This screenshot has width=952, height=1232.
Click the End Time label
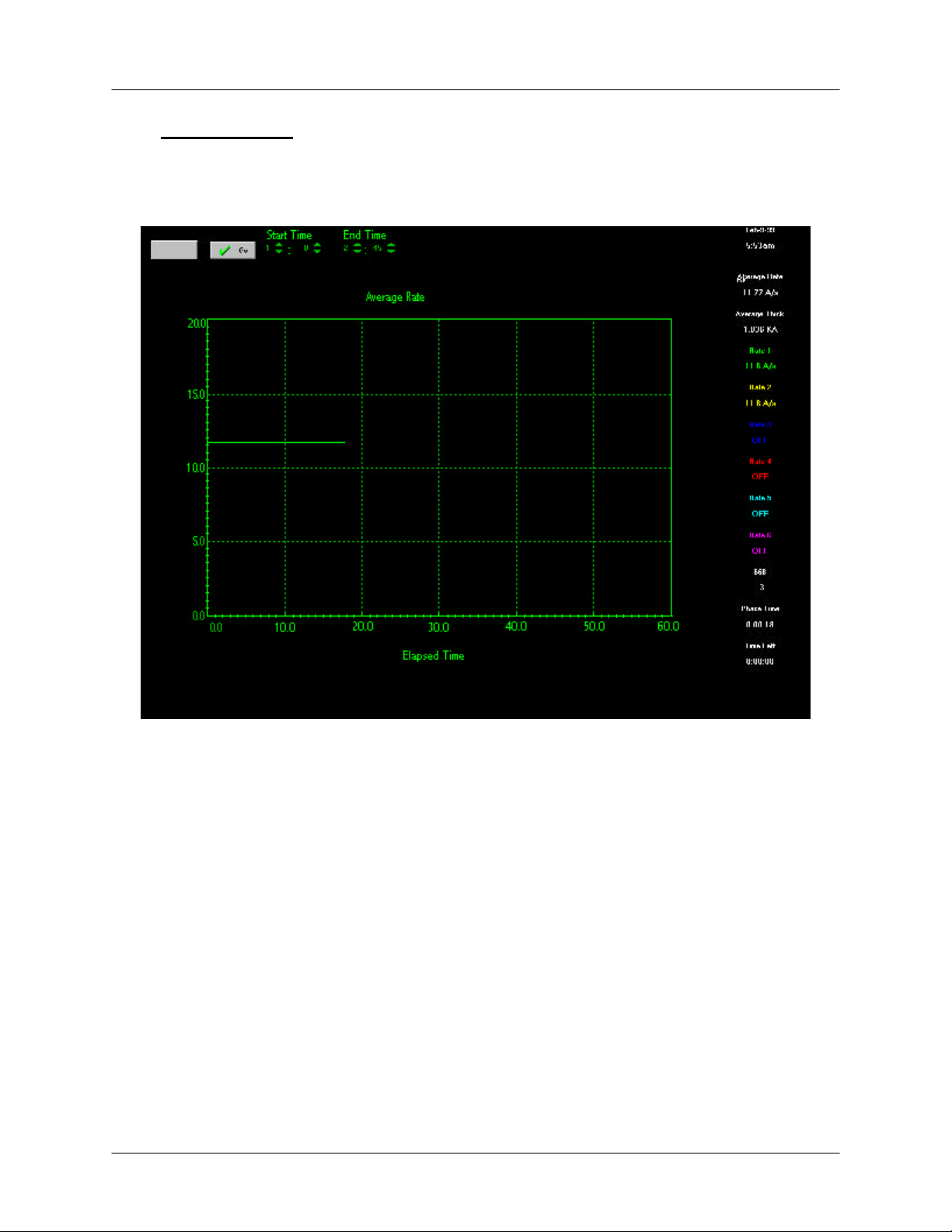click(364, 235)
